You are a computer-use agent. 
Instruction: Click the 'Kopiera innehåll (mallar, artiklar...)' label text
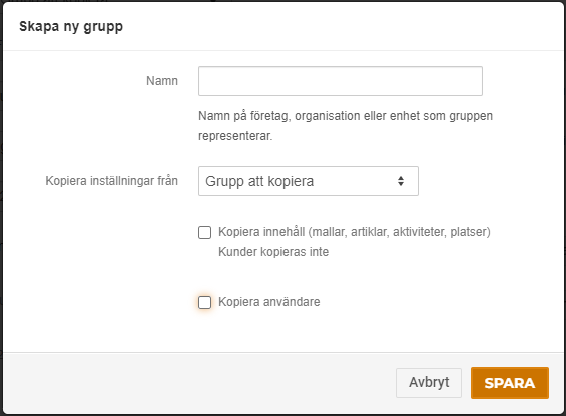354,232
